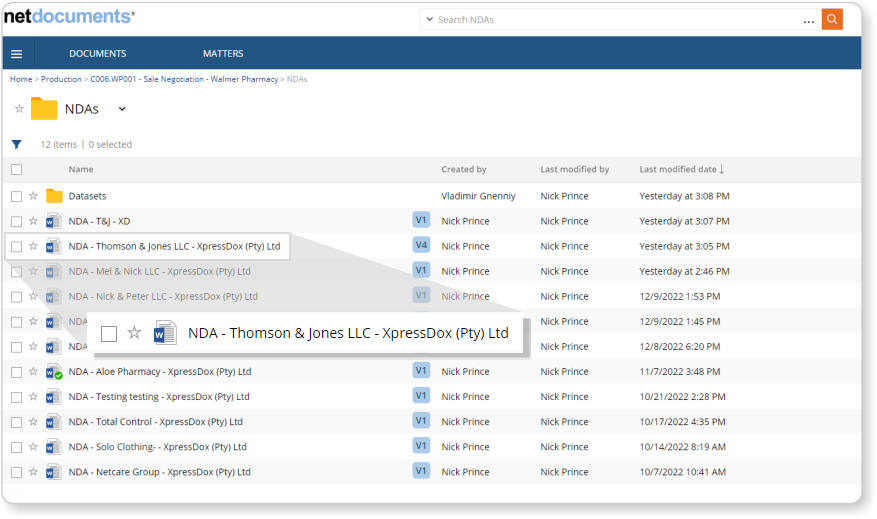Image resolution: width=877 pixels, height=519 pixels.
Task: Check the NDA - Solo Clothing checkbox
Action: point(17,448)
